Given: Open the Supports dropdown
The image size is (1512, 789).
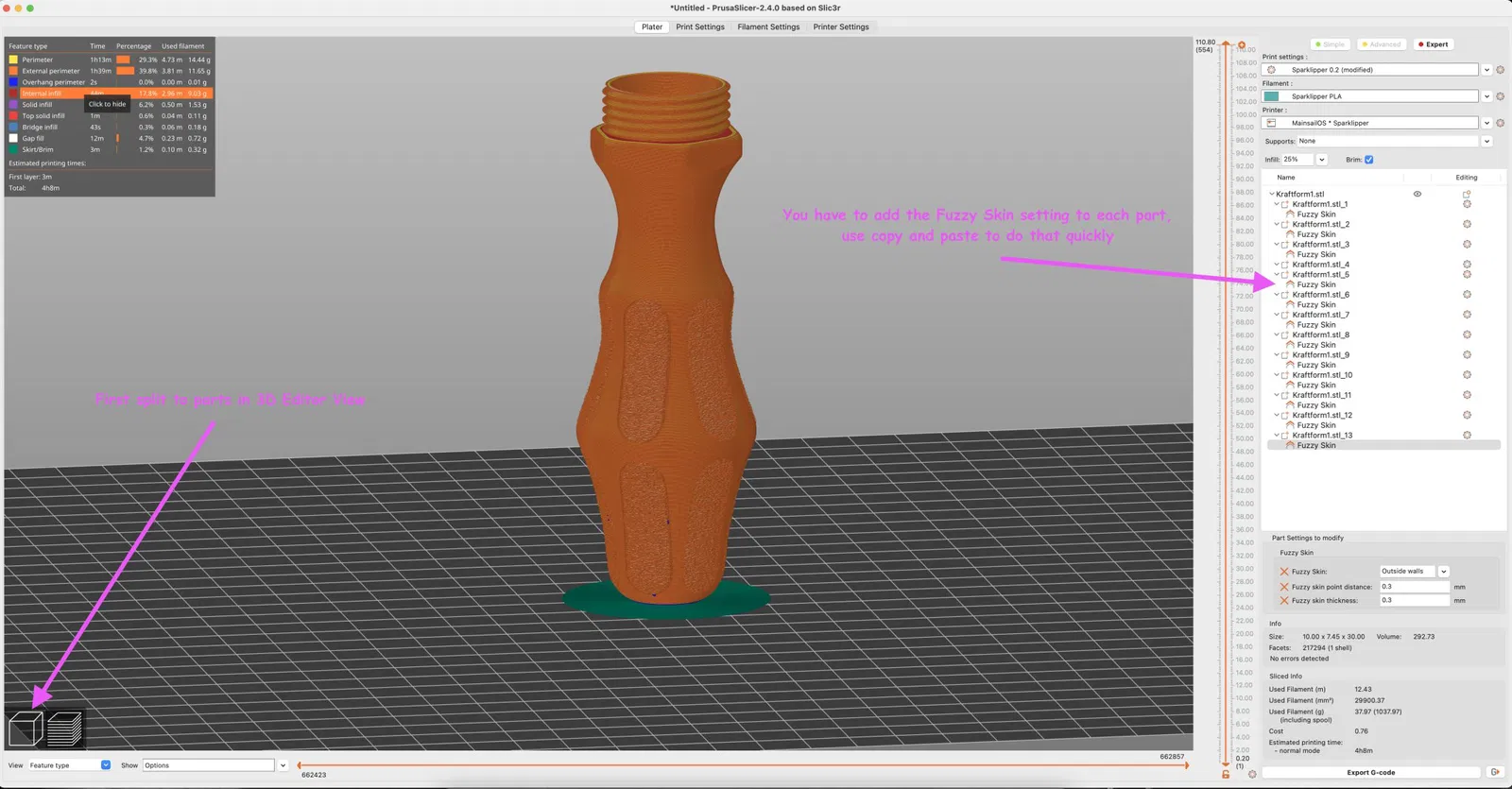Looking at the screenshot, I should (x=1486, y=141).
